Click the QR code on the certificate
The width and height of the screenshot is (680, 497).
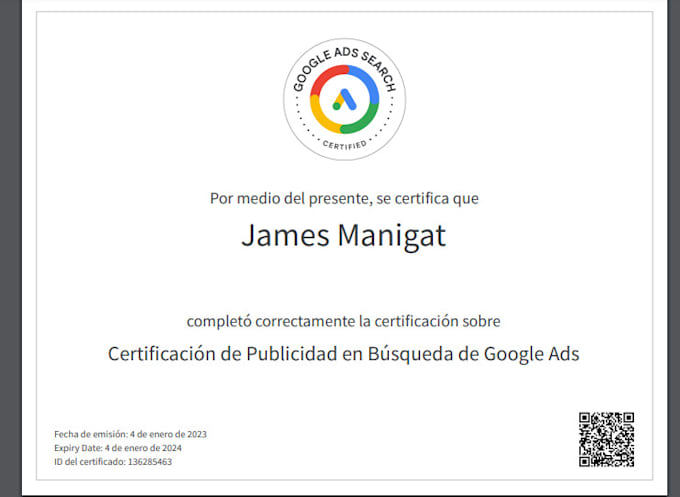click(x=606, y=439)
